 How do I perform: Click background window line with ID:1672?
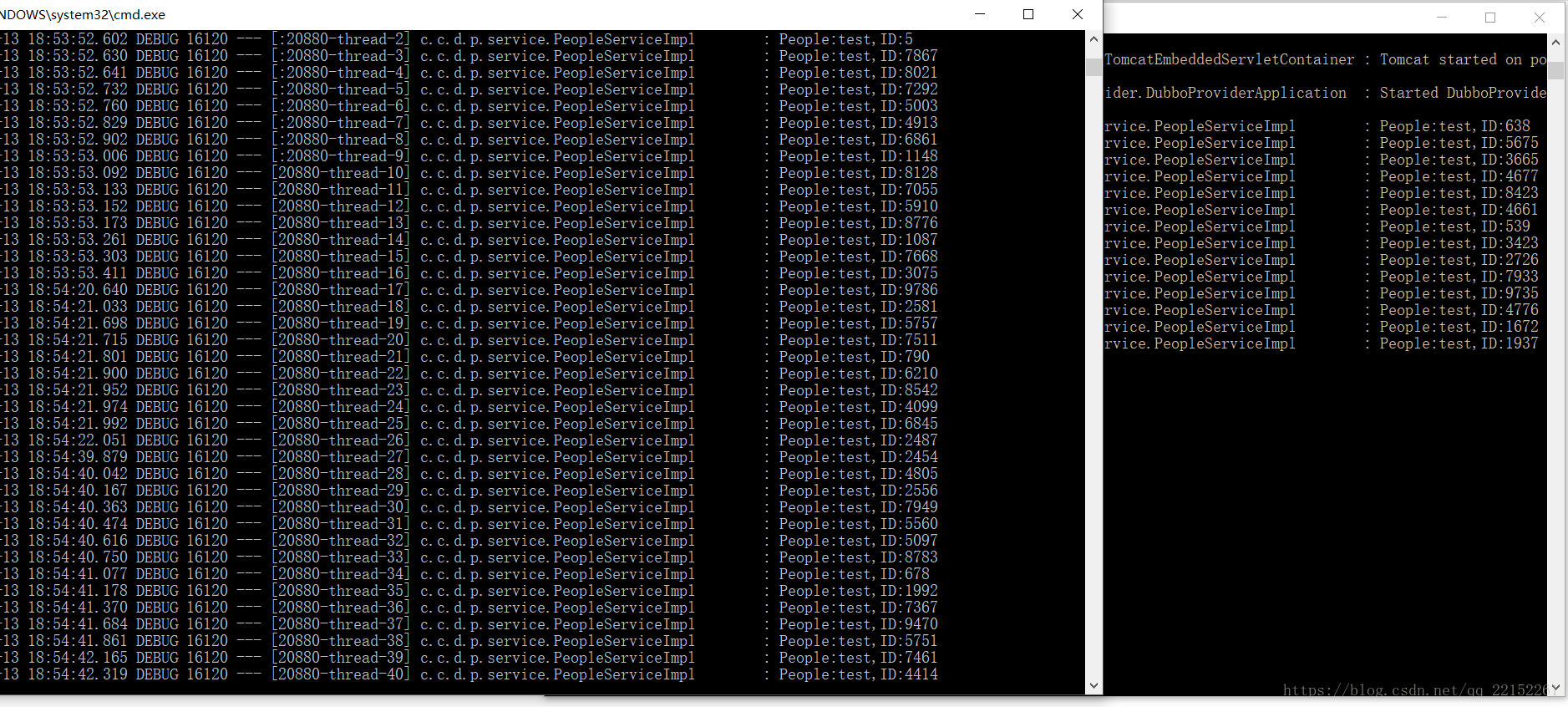tap(1322, 327)
